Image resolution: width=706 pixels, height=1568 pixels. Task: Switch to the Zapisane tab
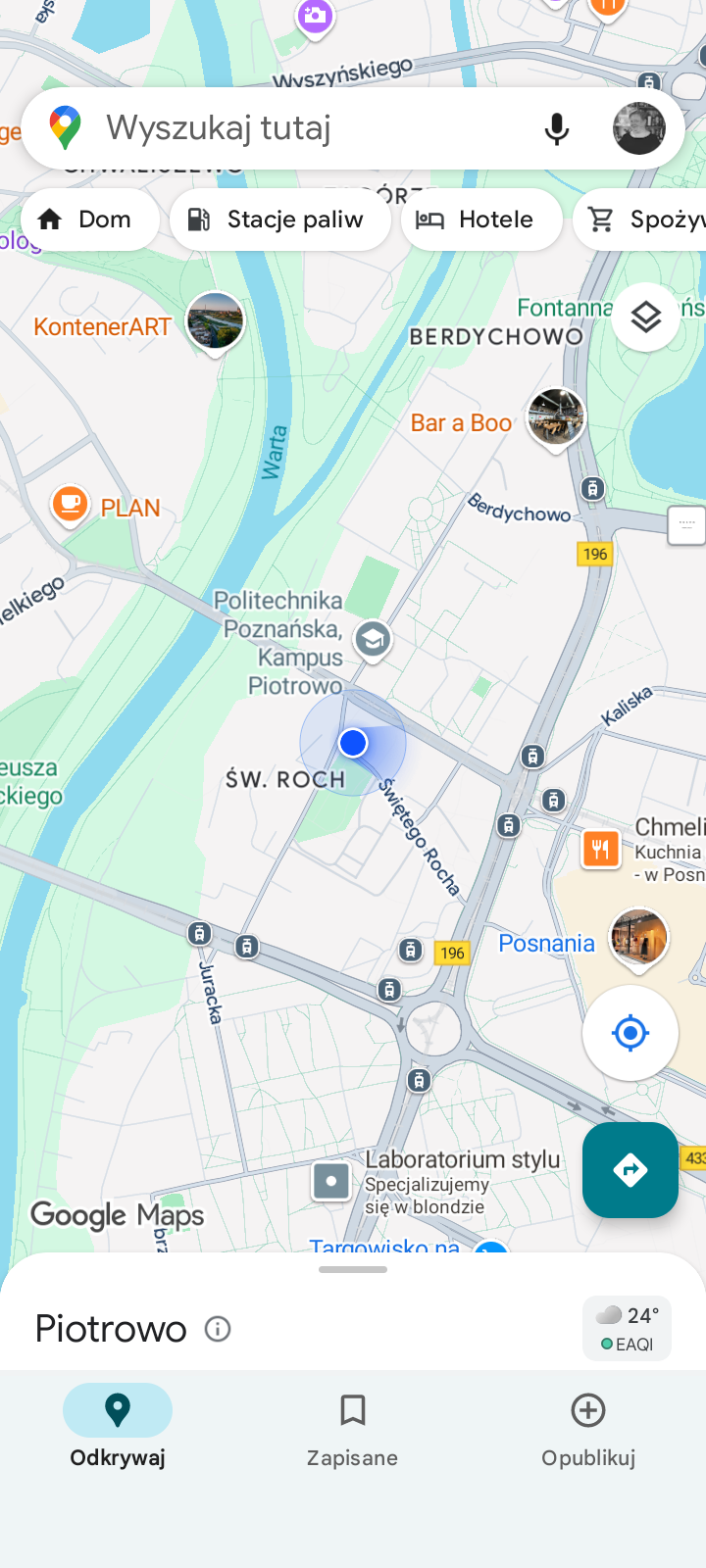pos(352,1431)
